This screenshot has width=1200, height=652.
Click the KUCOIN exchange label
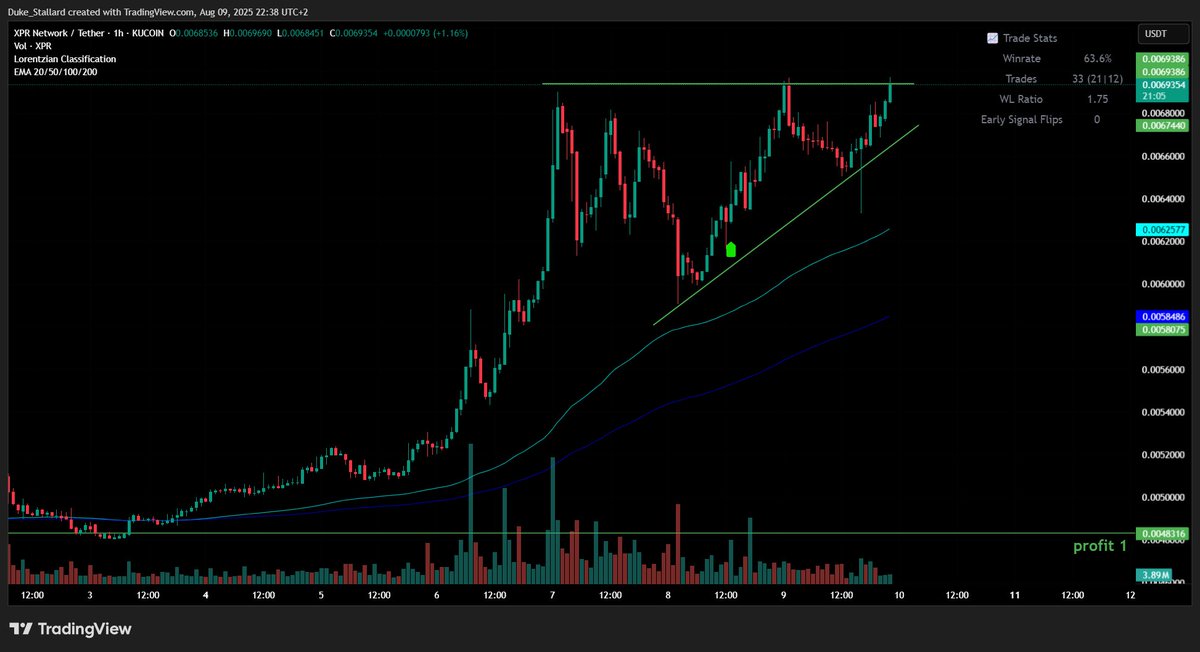pyautogui.click(x=149, y=33)
